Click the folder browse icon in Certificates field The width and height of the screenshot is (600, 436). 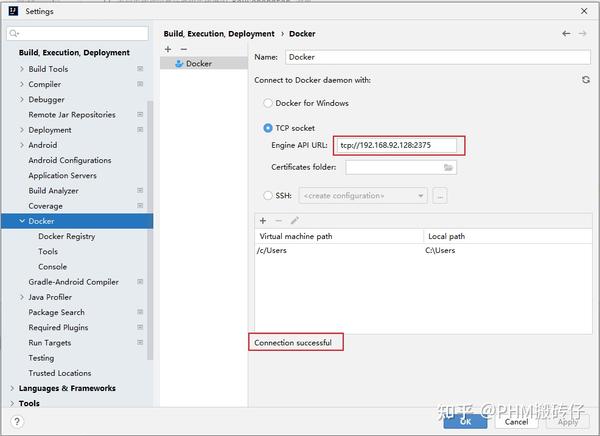pyautogui.click(x=448, y=167)
